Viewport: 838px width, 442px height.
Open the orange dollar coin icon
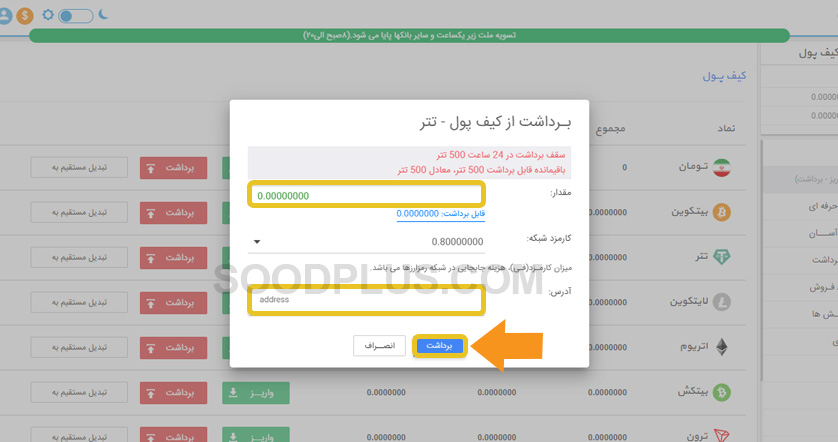pyautogui.click(x=25, y=16)
